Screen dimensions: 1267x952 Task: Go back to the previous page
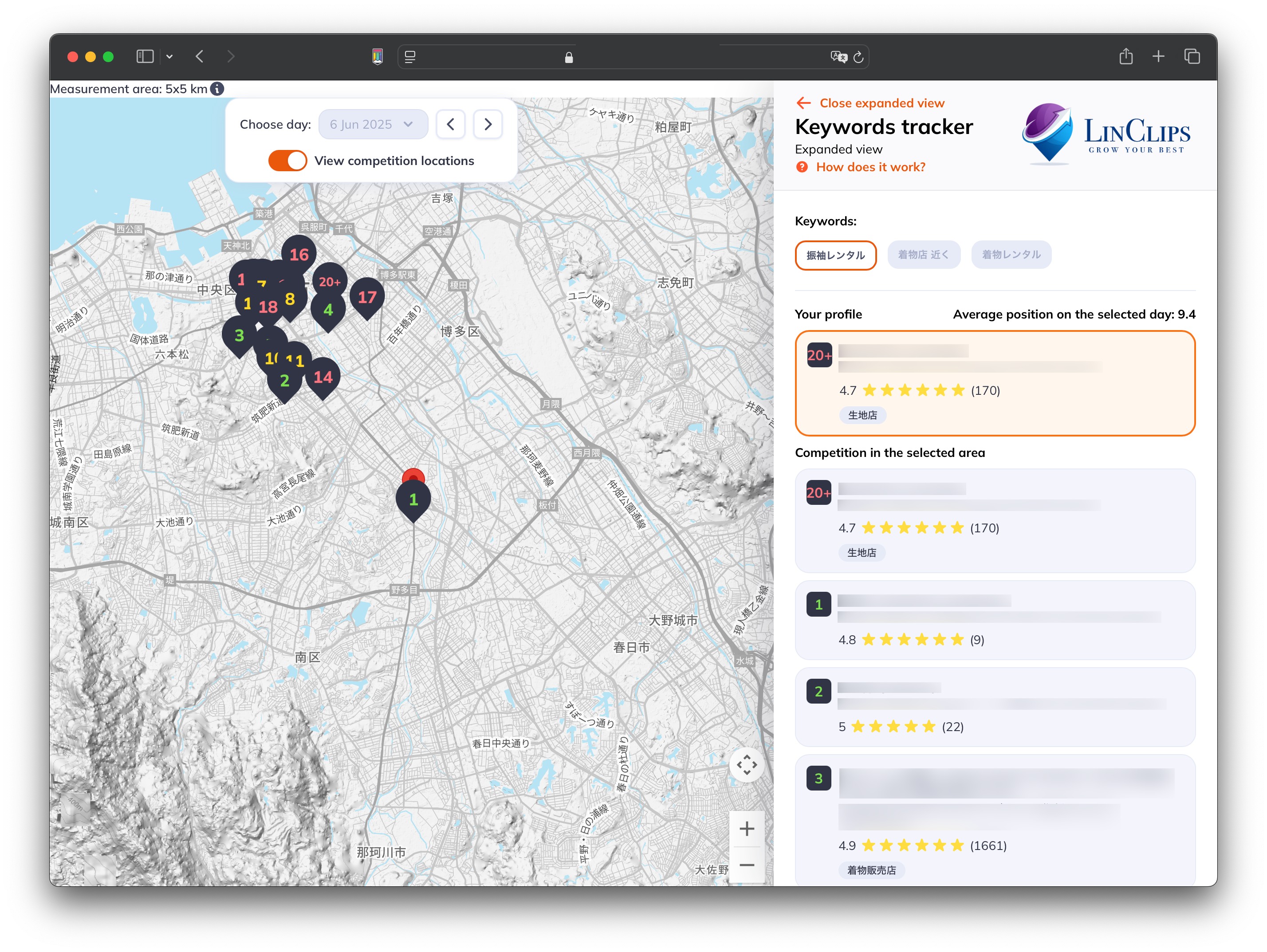[199, 56]
